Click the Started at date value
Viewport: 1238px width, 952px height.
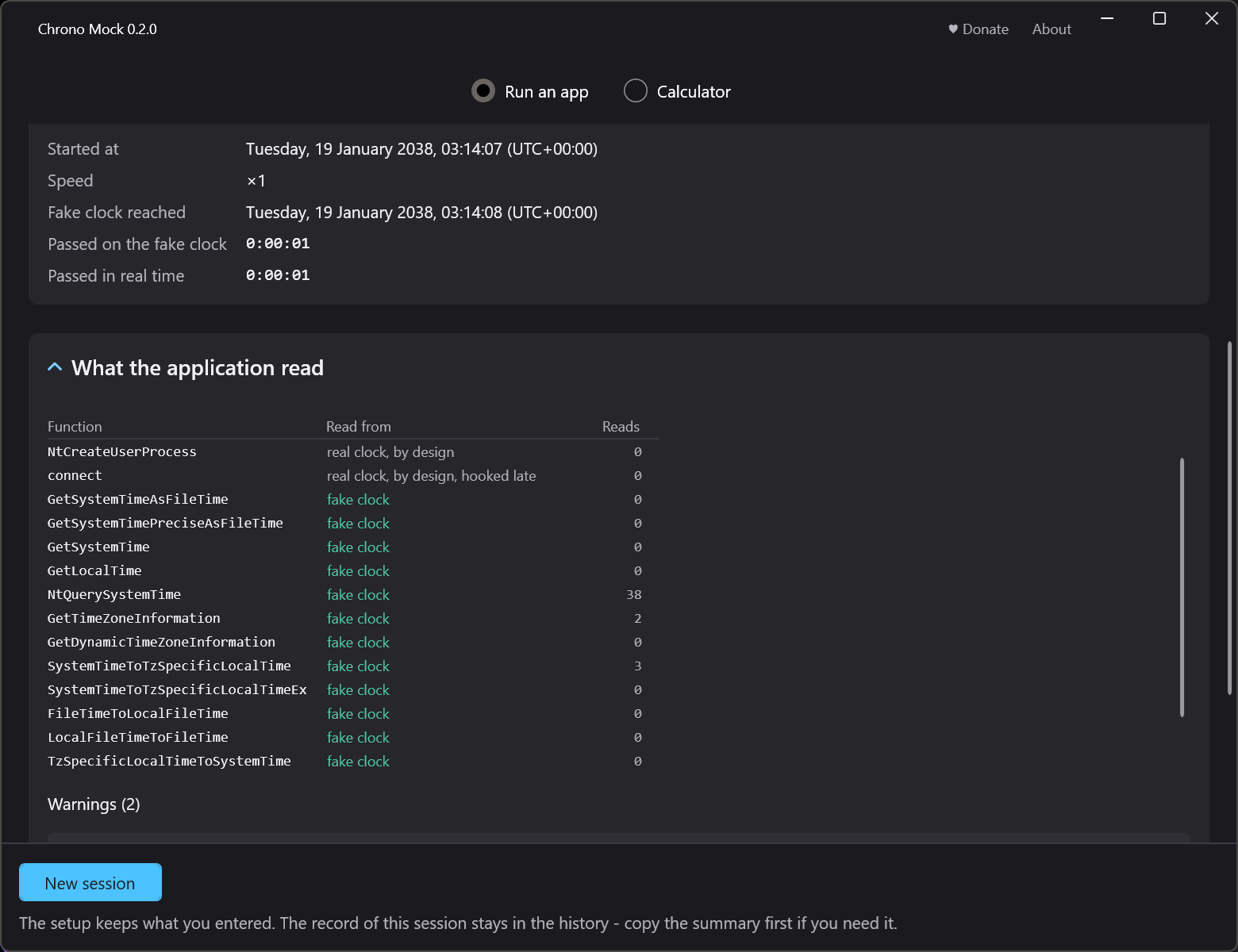pyautogui.click(x=421, y=149)
